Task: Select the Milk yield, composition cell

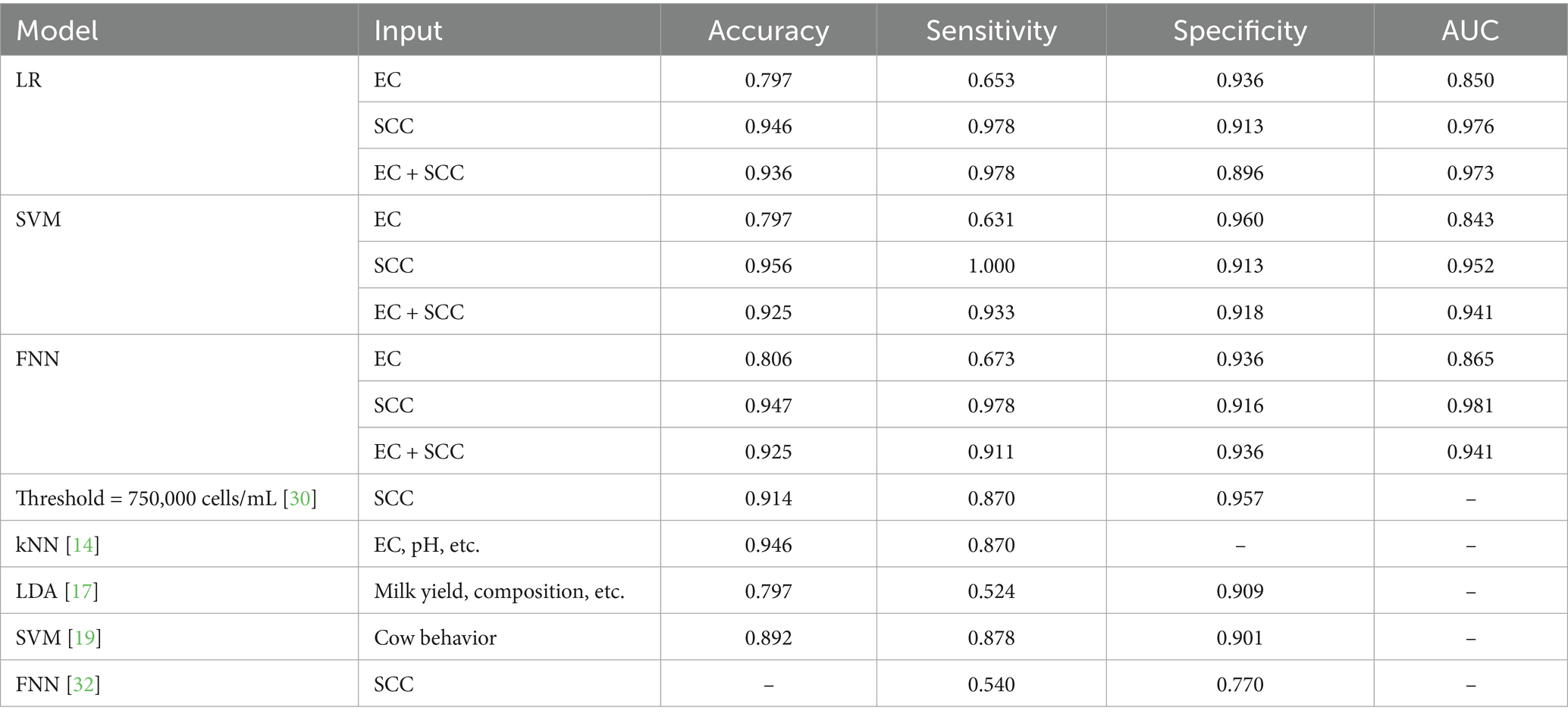Action: (499, 591)
